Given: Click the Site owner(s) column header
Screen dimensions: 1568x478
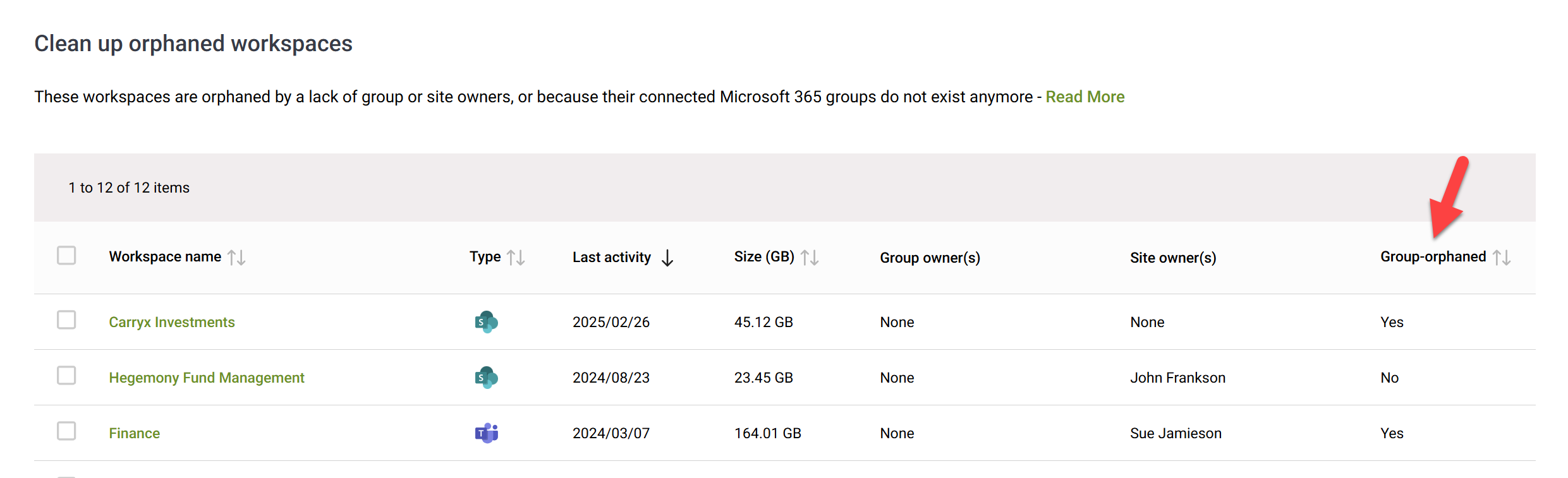Looking at the screenshot, I should [x=1173, y=258].
